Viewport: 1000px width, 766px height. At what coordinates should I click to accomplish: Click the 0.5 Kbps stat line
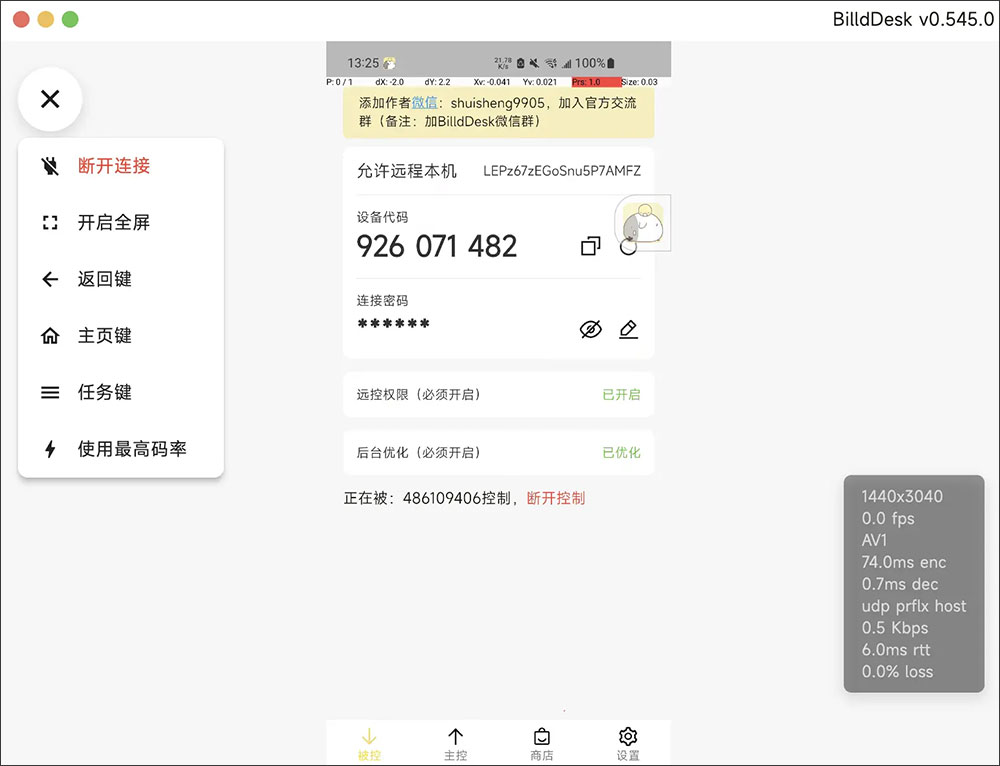click(x=895, y=628)
